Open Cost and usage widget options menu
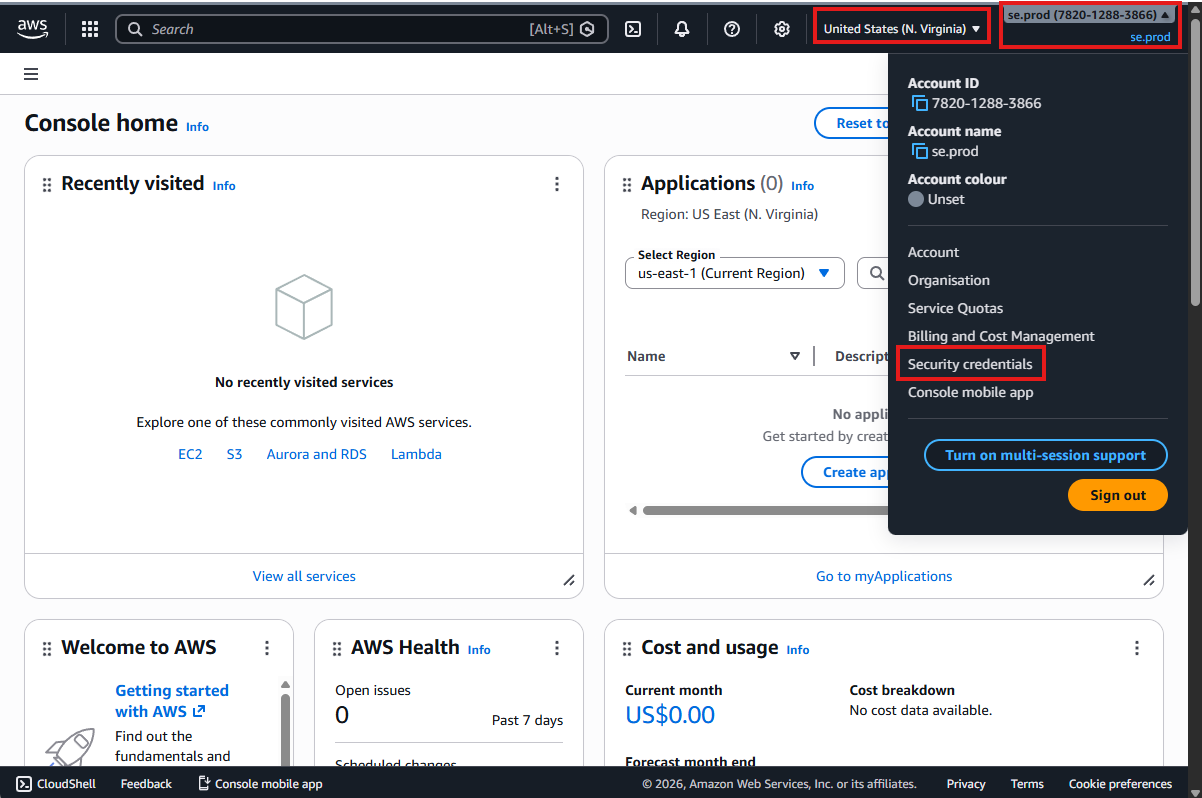The image size is (1202, 798). click(x=1137, y=648)
